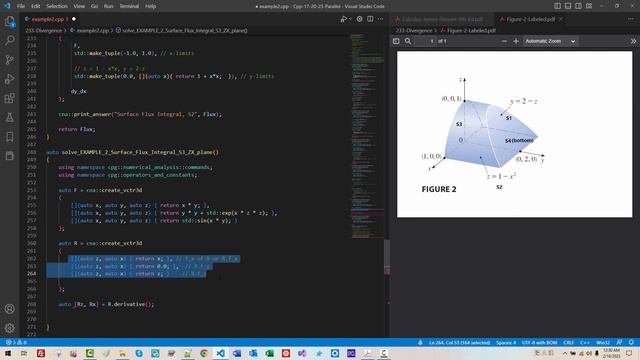
Task: Click the Run code play button
Action: pos(344,19)
